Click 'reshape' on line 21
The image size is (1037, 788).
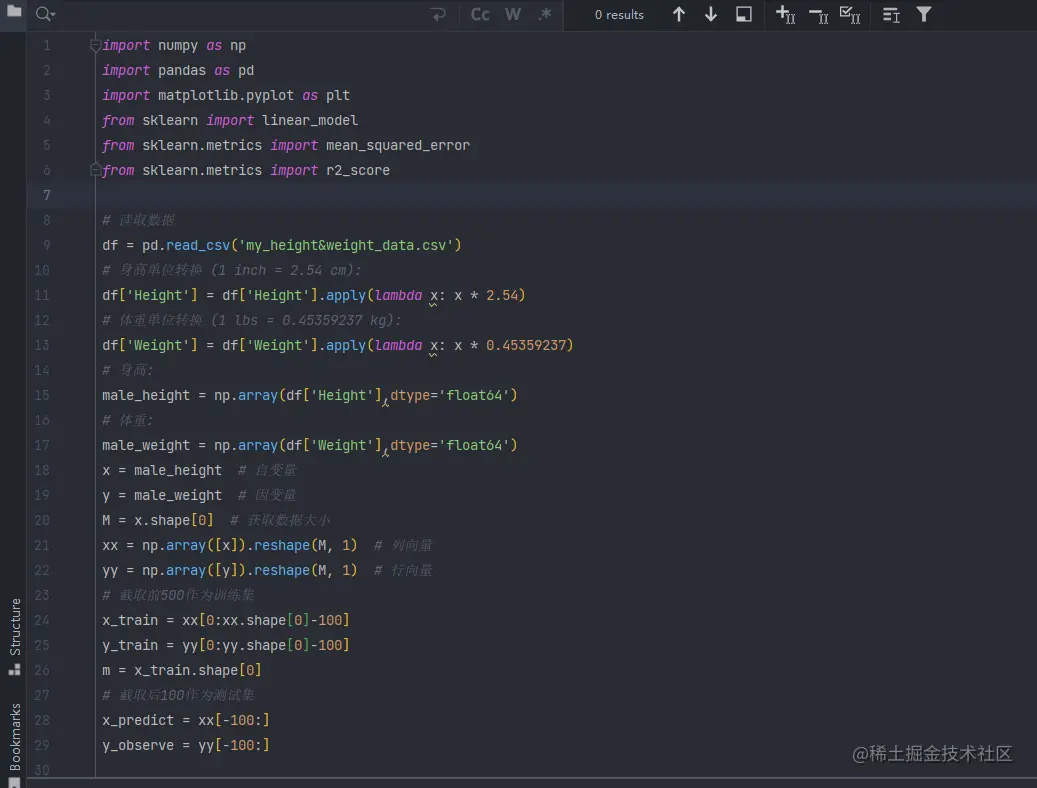click(x=282, y=545)
